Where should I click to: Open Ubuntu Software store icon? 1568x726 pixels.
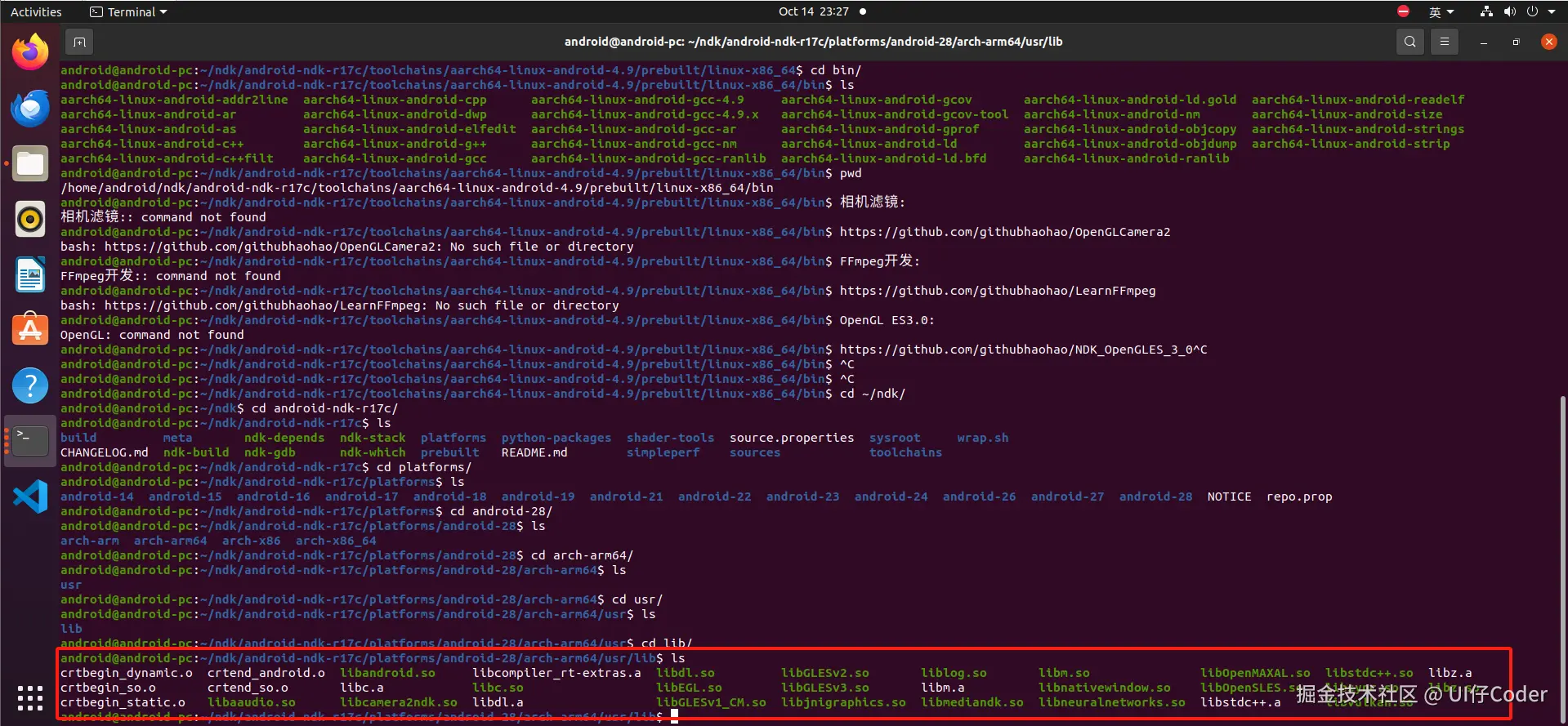[x=30, y=330]
